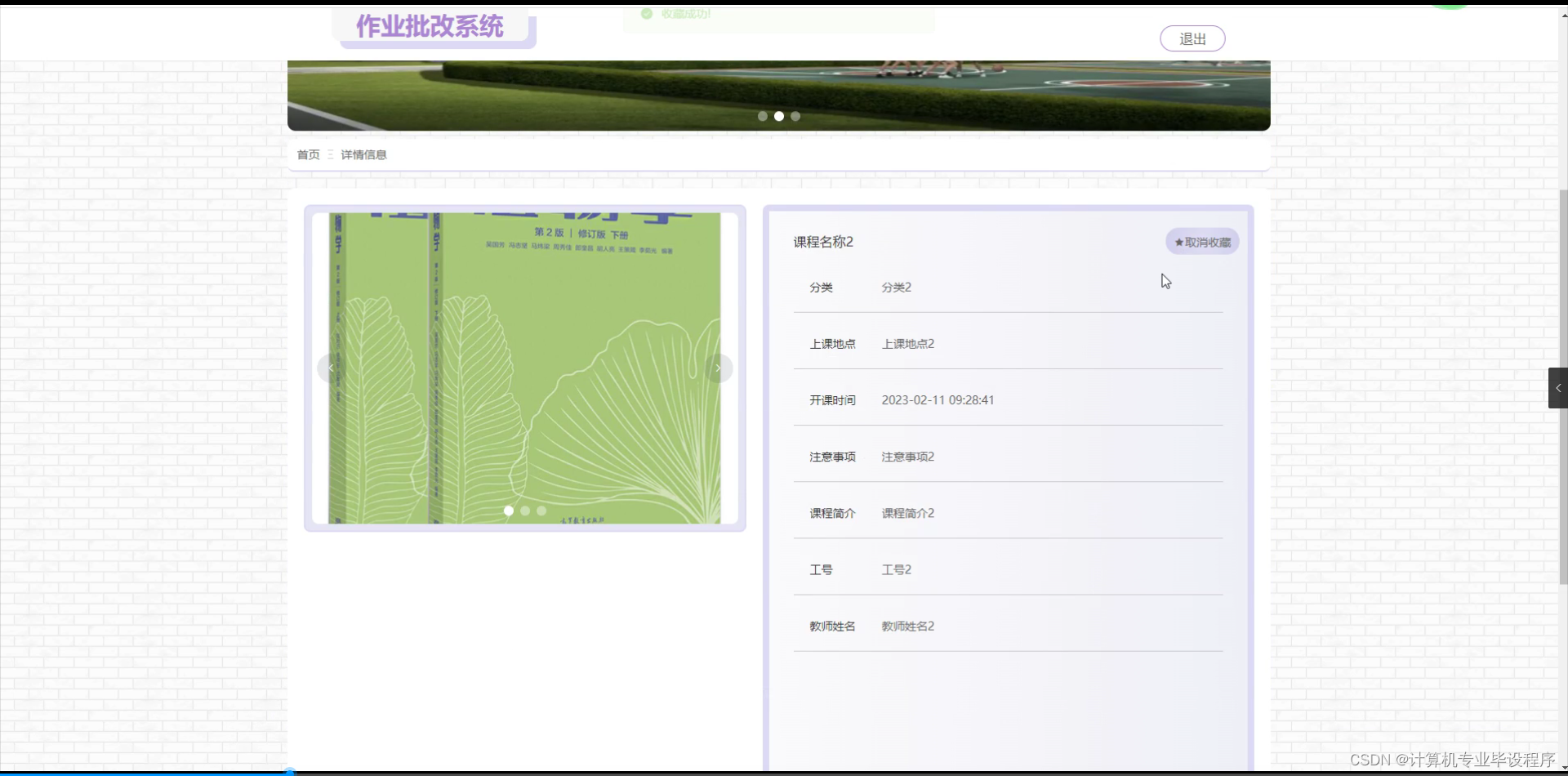
Task: Click the left arrow on the book carousel
Action: coord(330,368)
